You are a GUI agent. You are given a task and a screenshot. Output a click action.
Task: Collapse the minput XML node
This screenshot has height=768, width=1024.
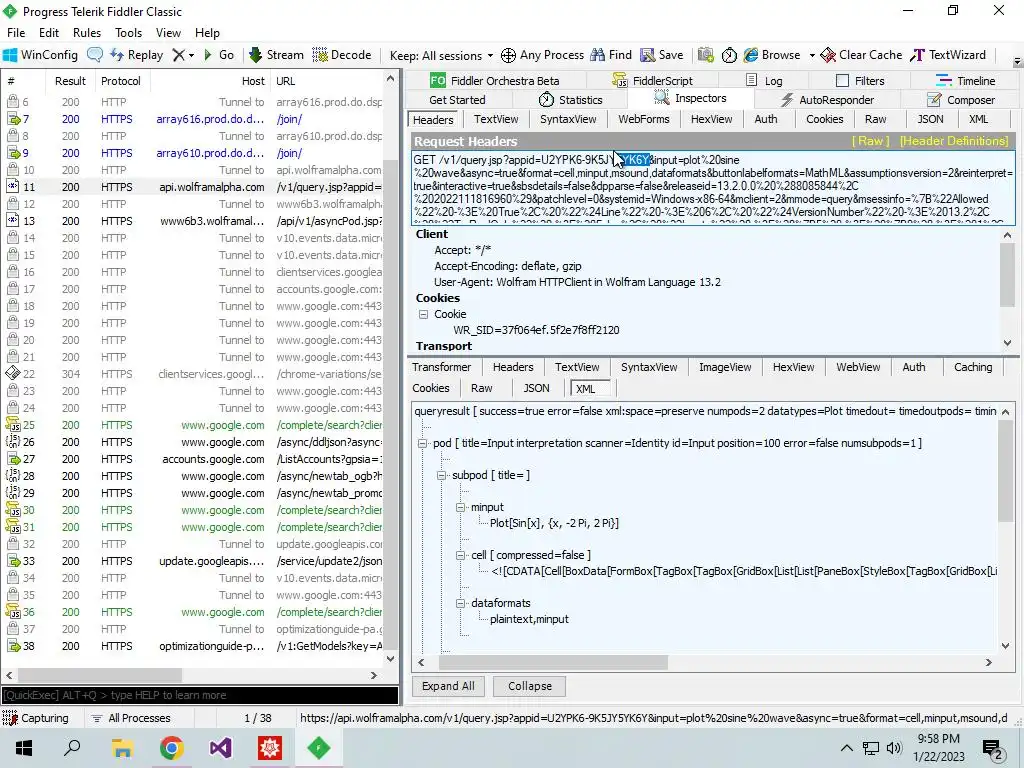point(460,507)
